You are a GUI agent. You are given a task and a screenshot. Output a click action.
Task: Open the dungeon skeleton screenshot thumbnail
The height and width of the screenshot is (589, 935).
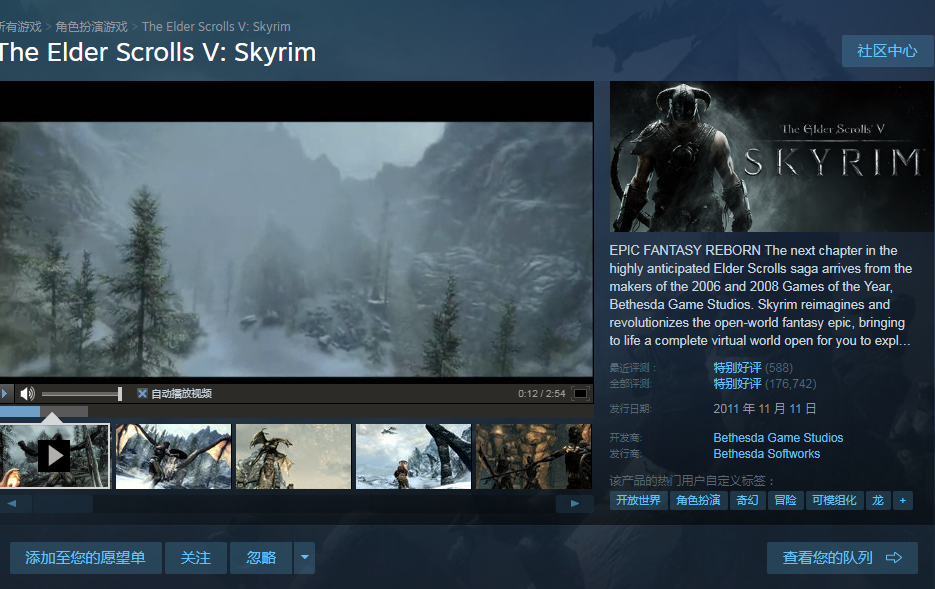point(534,456)
